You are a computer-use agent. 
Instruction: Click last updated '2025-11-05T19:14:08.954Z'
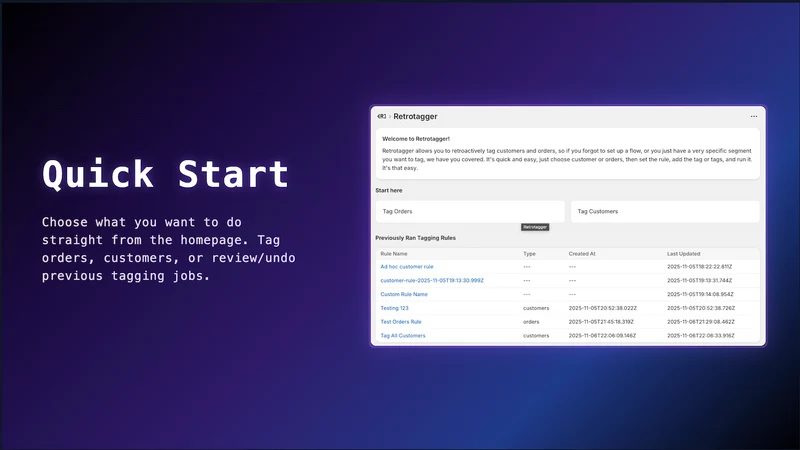pos(700,294)
